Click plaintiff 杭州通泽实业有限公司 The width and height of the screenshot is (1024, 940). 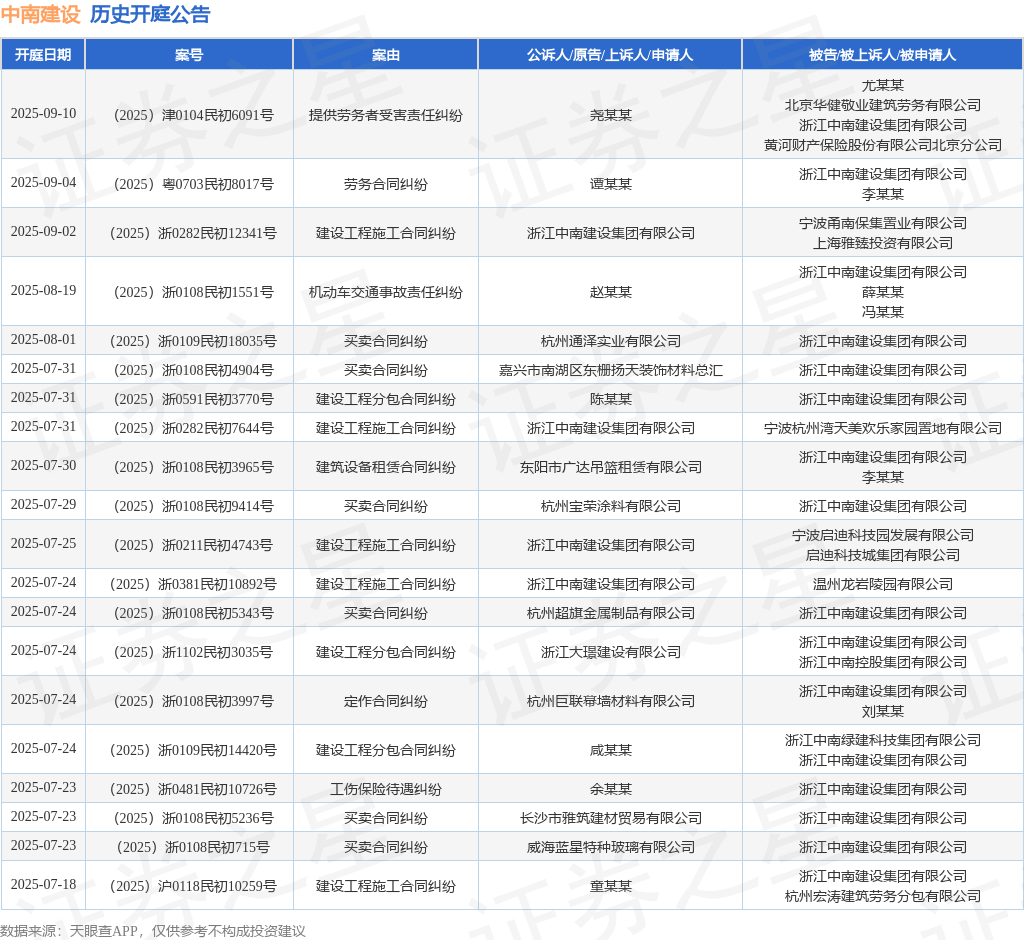click(x=611, y=341)
